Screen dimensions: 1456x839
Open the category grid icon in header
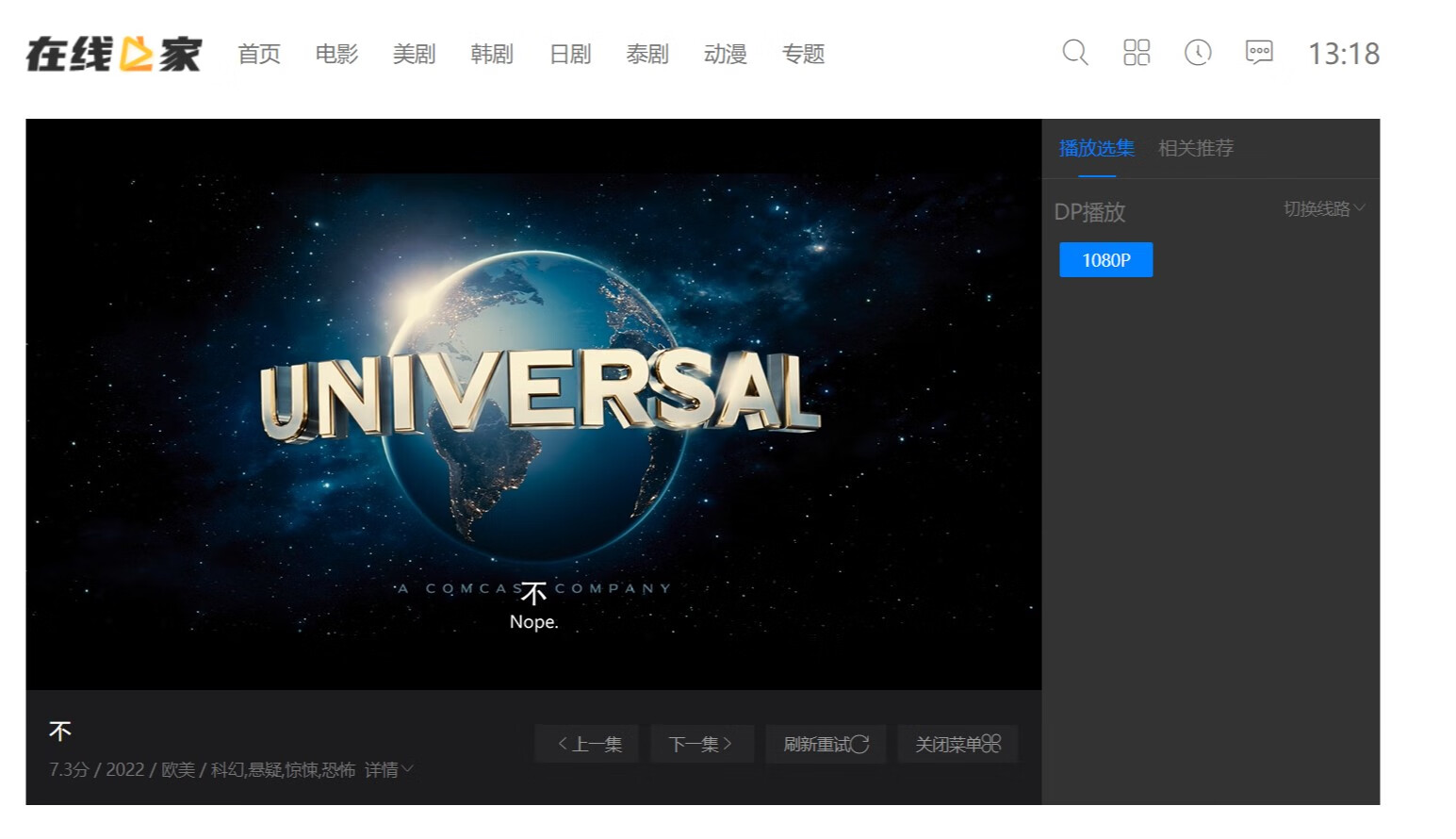tap(1137, 53)
